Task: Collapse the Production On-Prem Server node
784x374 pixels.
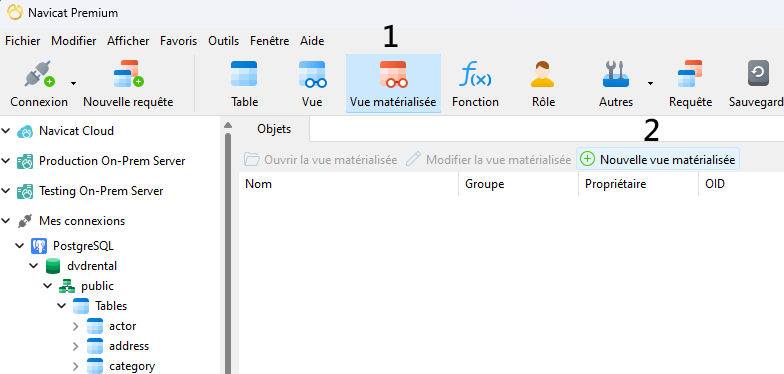Action: [x=6, y=161]
